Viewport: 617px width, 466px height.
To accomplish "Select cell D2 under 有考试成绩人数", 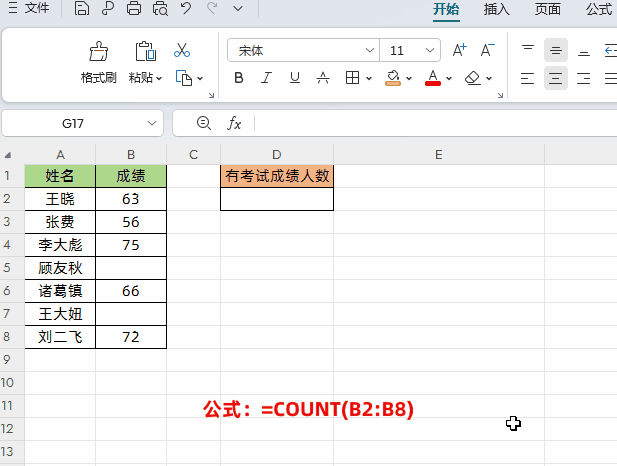I will pyautogui.click(x=277, y=199).
